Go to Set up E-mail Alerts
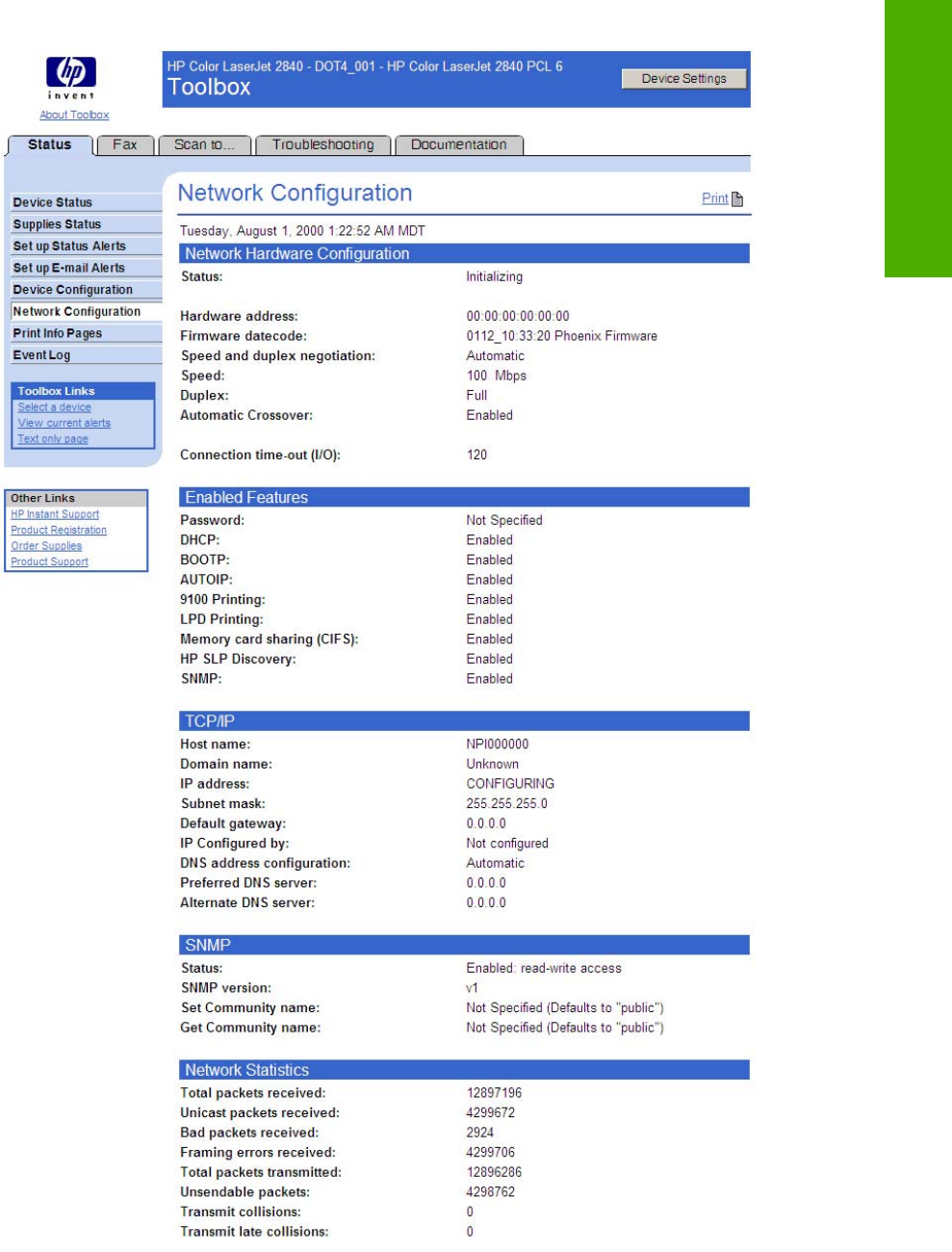 pos(86,269)
